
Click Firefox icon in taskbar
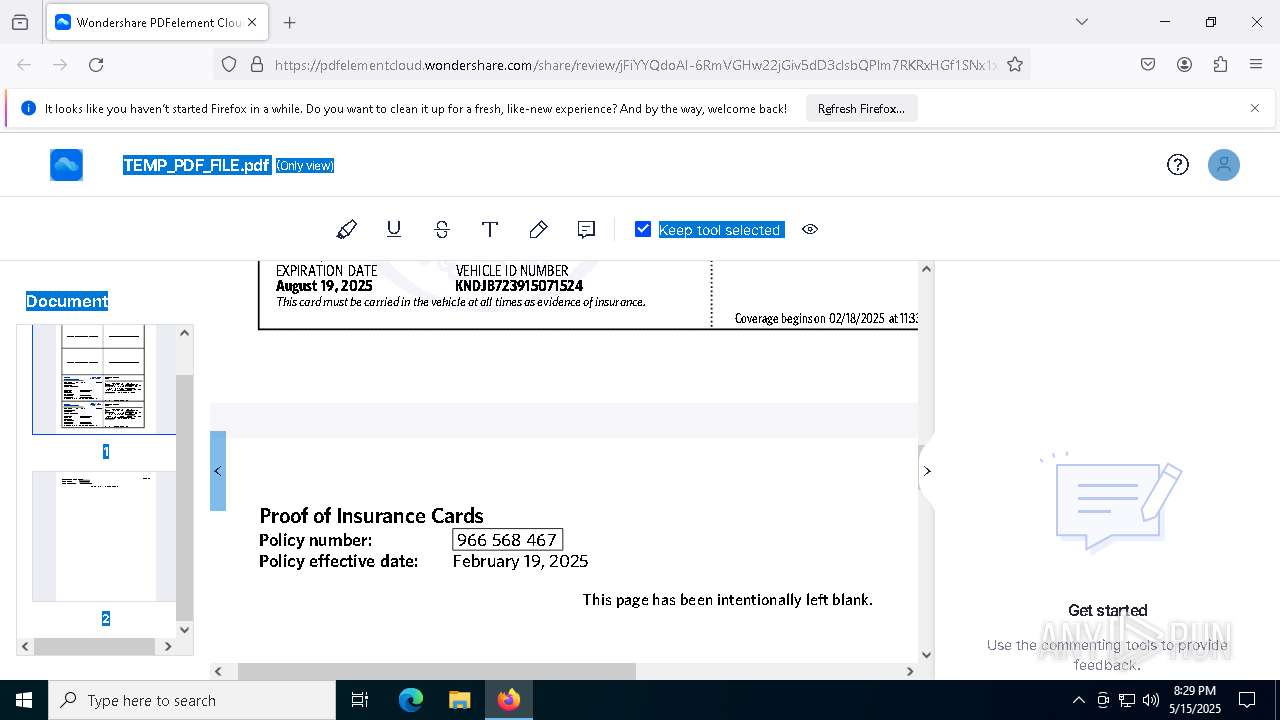tap(509, 700)
